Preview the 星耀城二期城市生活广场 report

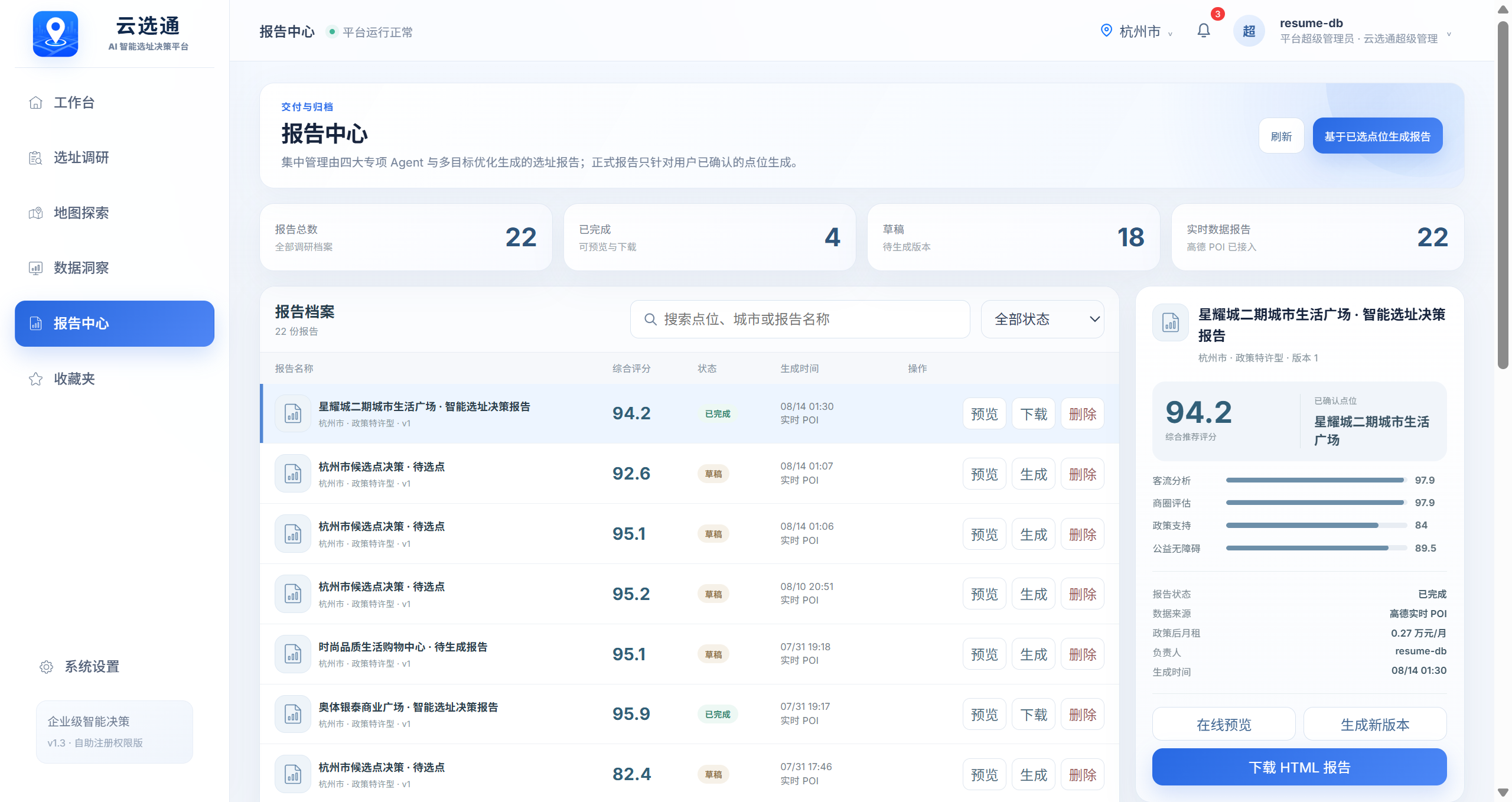[985, 414]
